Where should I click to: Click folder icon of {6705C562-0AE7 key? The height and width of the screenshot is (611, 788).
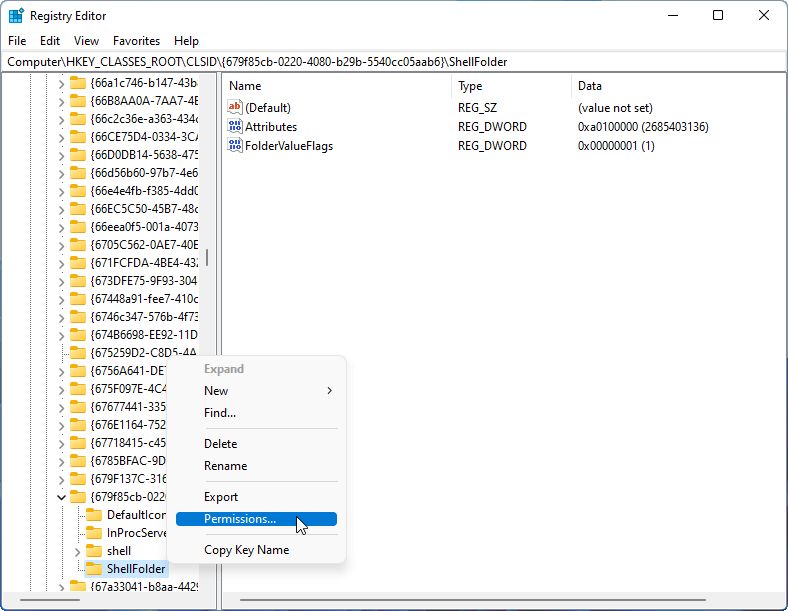(x=77, y=245)
